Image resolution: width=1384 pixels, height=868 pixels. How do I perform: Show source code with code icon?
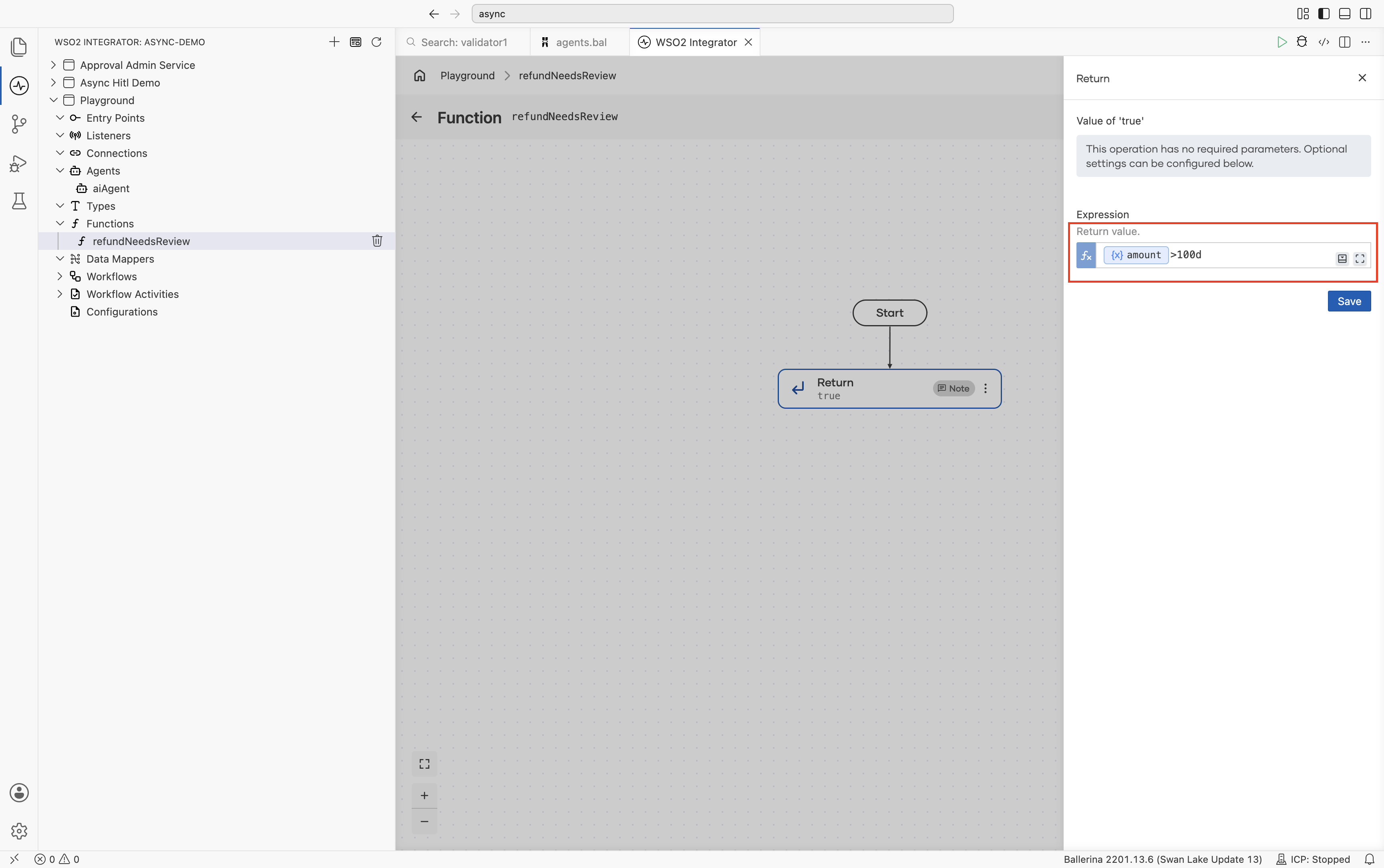pos(1323,42)
